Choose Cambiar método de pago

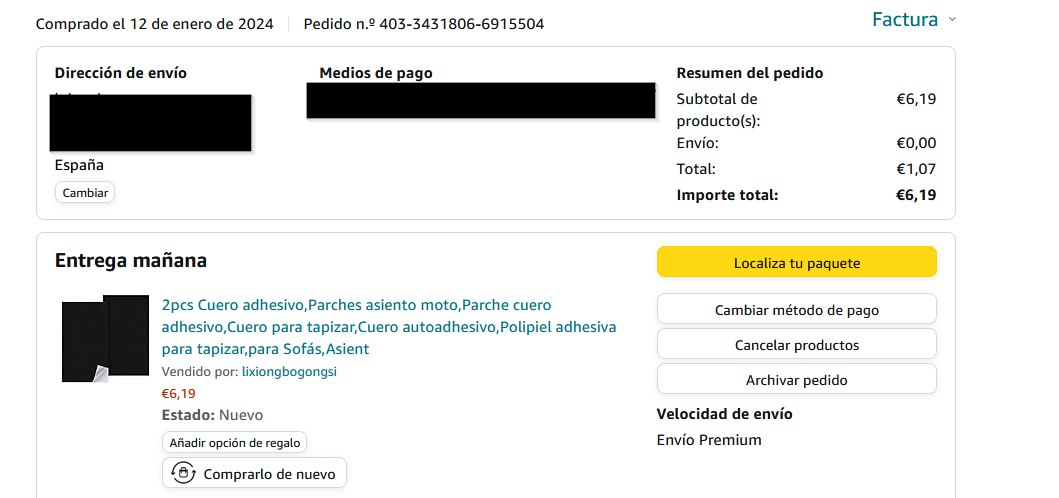point(796,310)
